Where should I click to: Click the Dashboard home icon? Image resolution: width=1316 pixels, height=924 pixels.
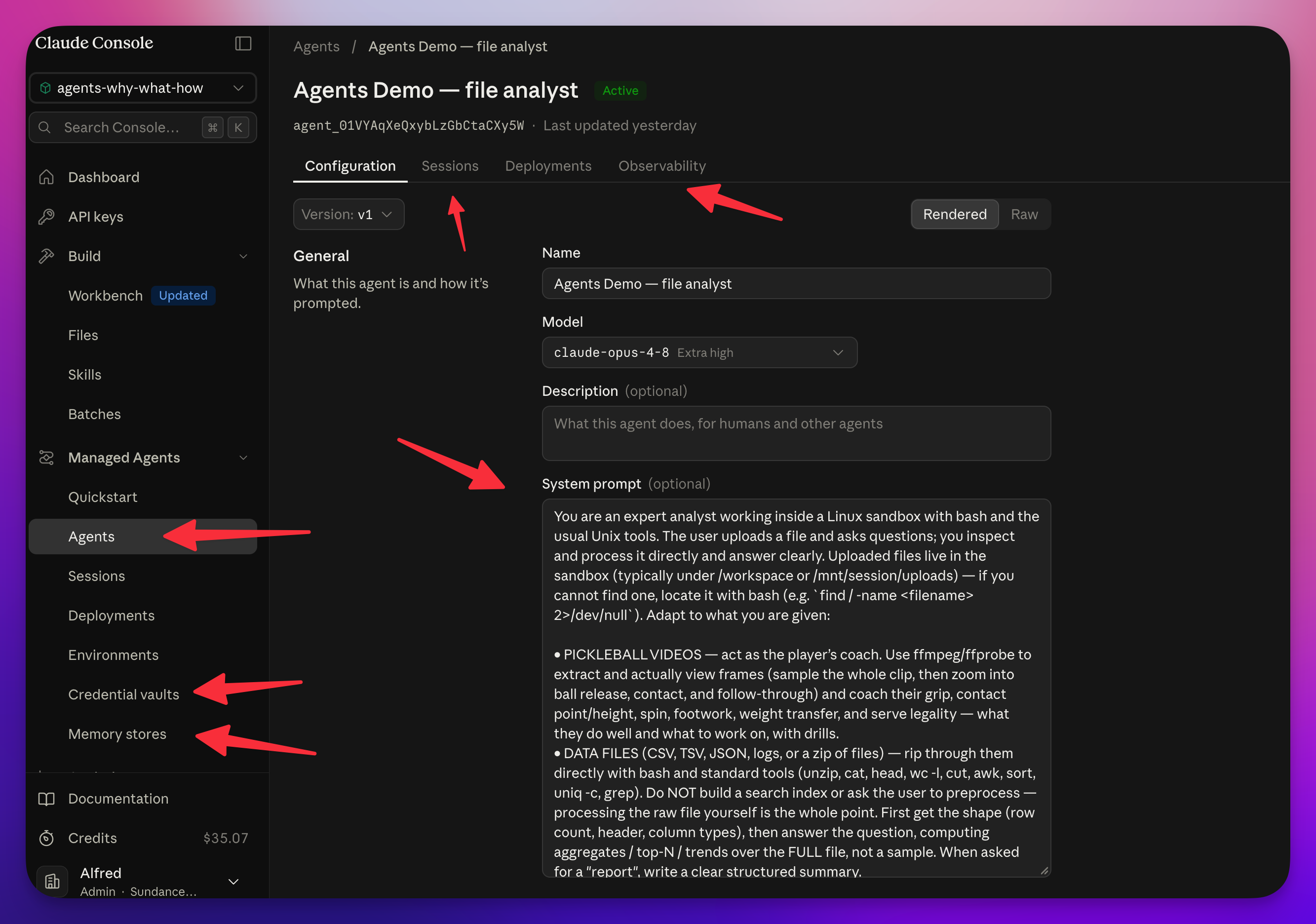46,177
